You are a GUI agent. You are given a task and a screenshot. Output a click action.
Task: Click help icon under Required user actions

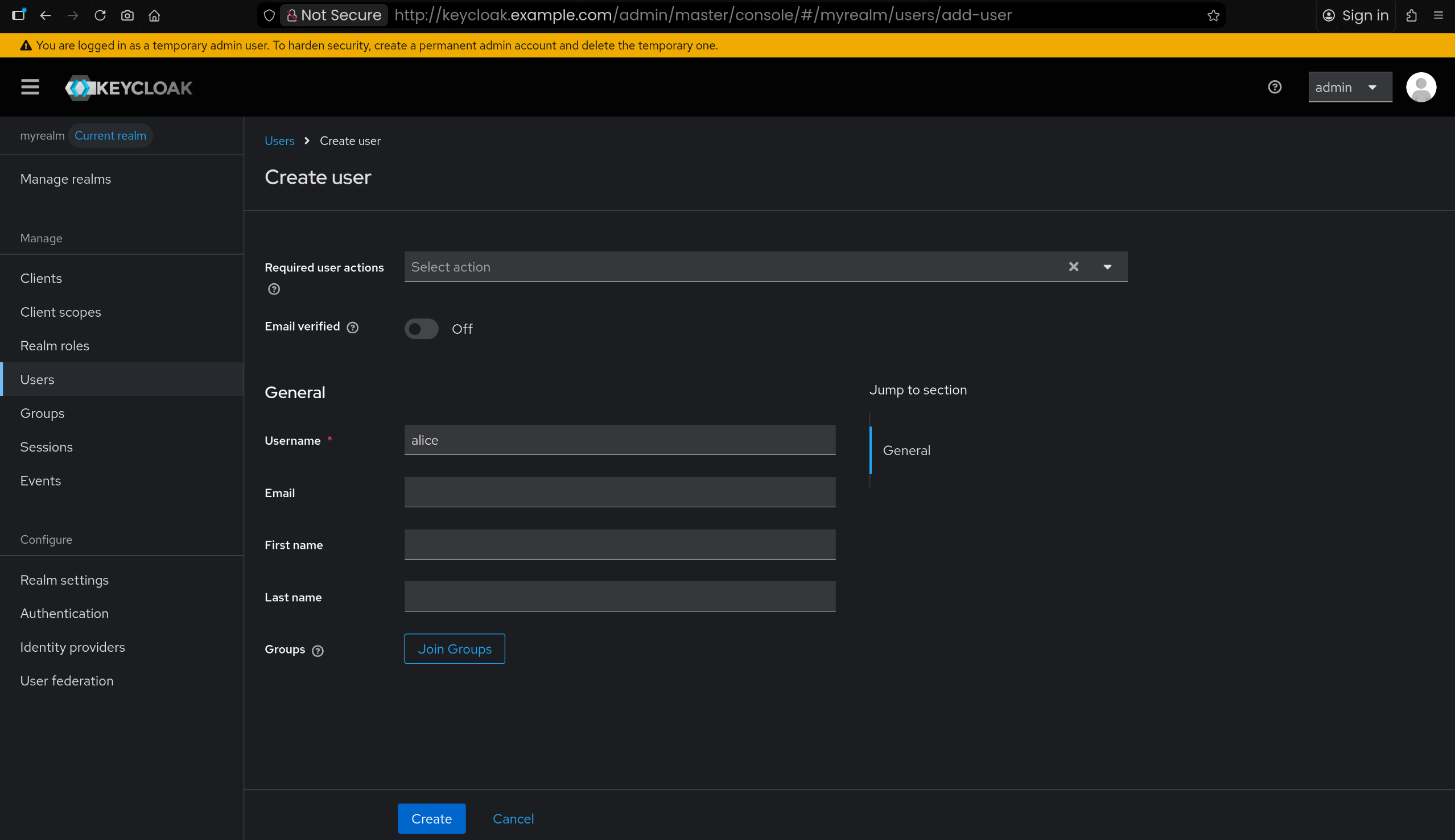click(x=274, y=289)
